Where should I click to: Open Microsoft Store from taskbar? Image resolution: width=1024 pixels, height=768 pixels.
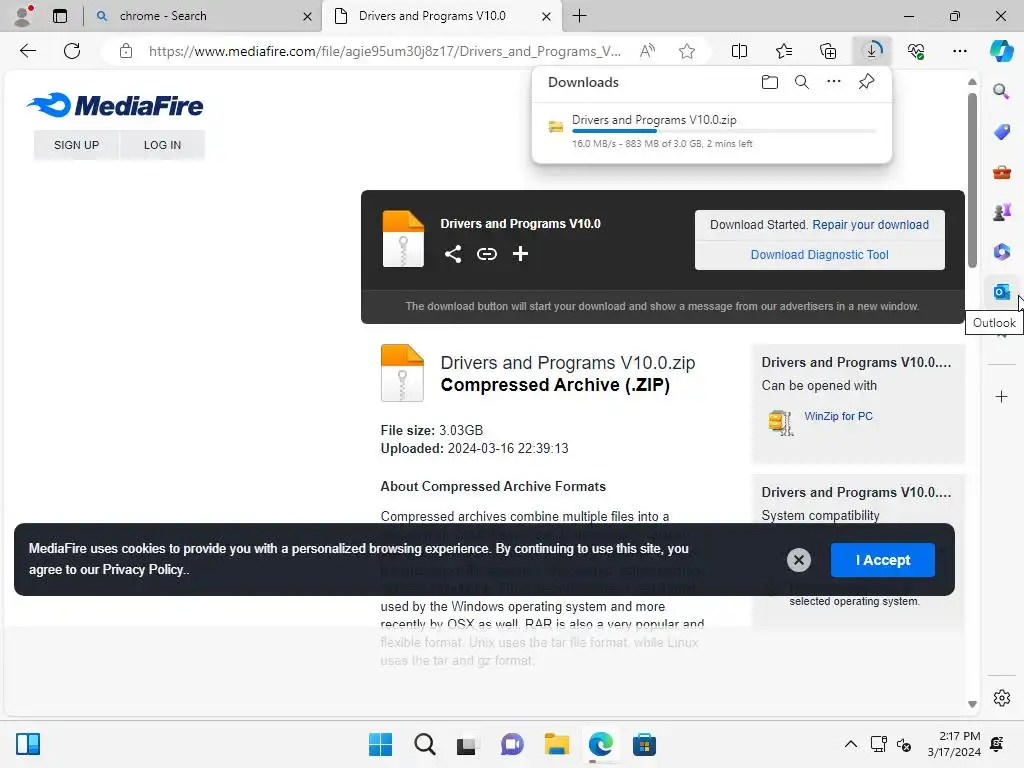(644, 744)
